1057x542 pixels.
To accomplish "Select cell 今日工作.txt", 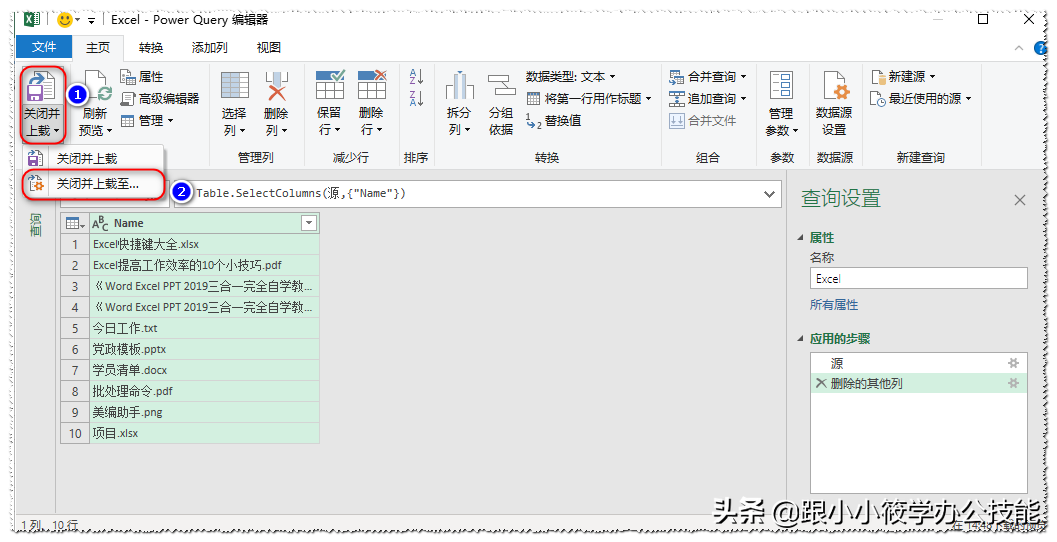I will (204, 328).
